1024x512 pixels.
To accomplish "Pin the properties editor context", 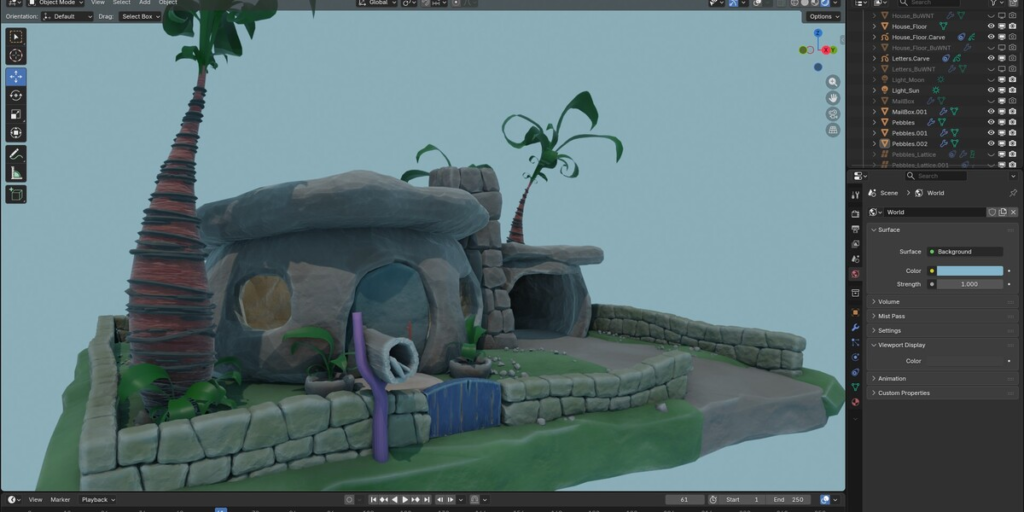I will pos(1013,193).
